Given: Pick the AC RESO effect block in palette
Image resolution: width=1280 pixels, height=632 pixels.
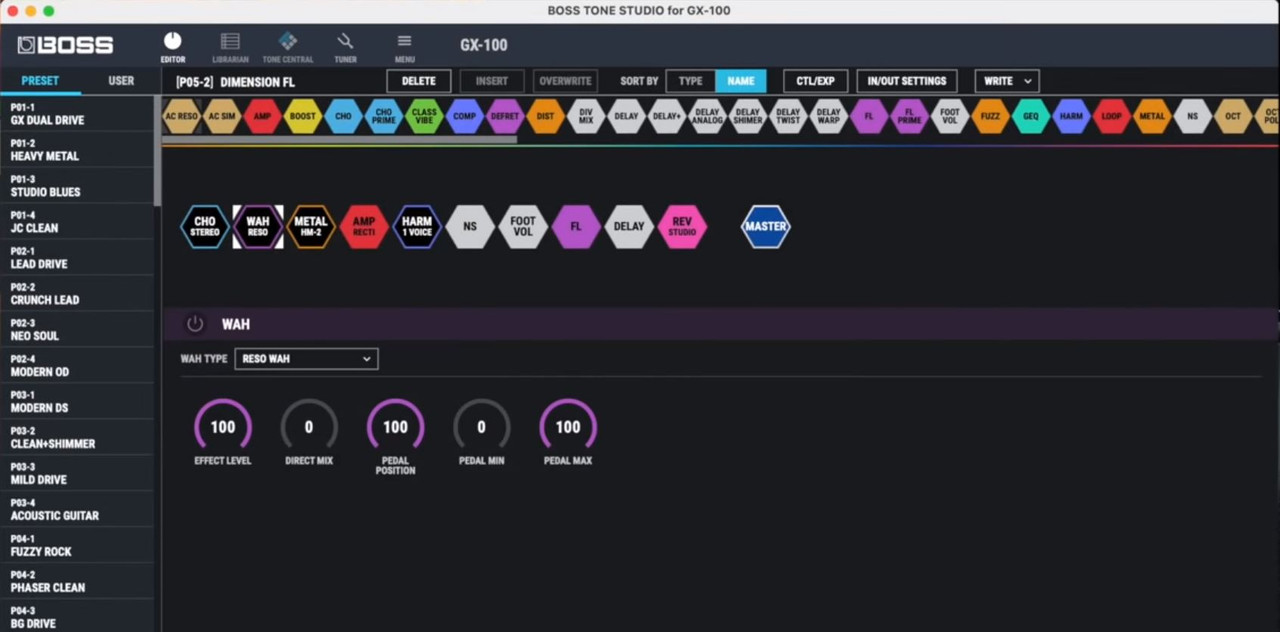Looking at the screenshot, I should (x=181, y=116).
